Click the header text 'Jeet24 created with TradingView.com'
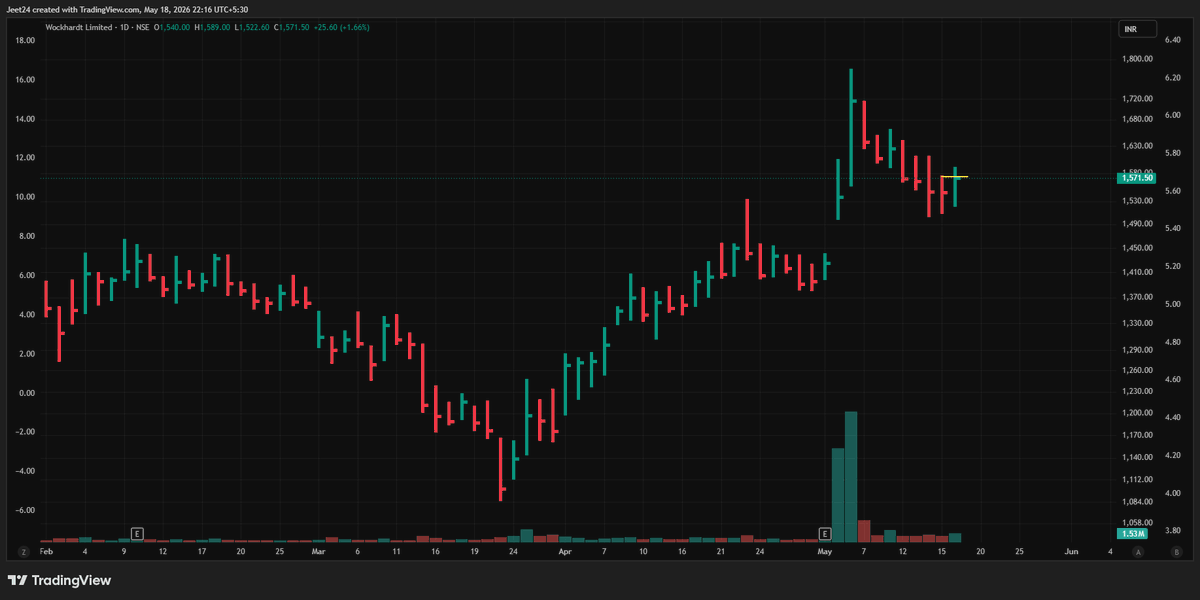The height and width of the screenshot is (600, 1200). 75,9
